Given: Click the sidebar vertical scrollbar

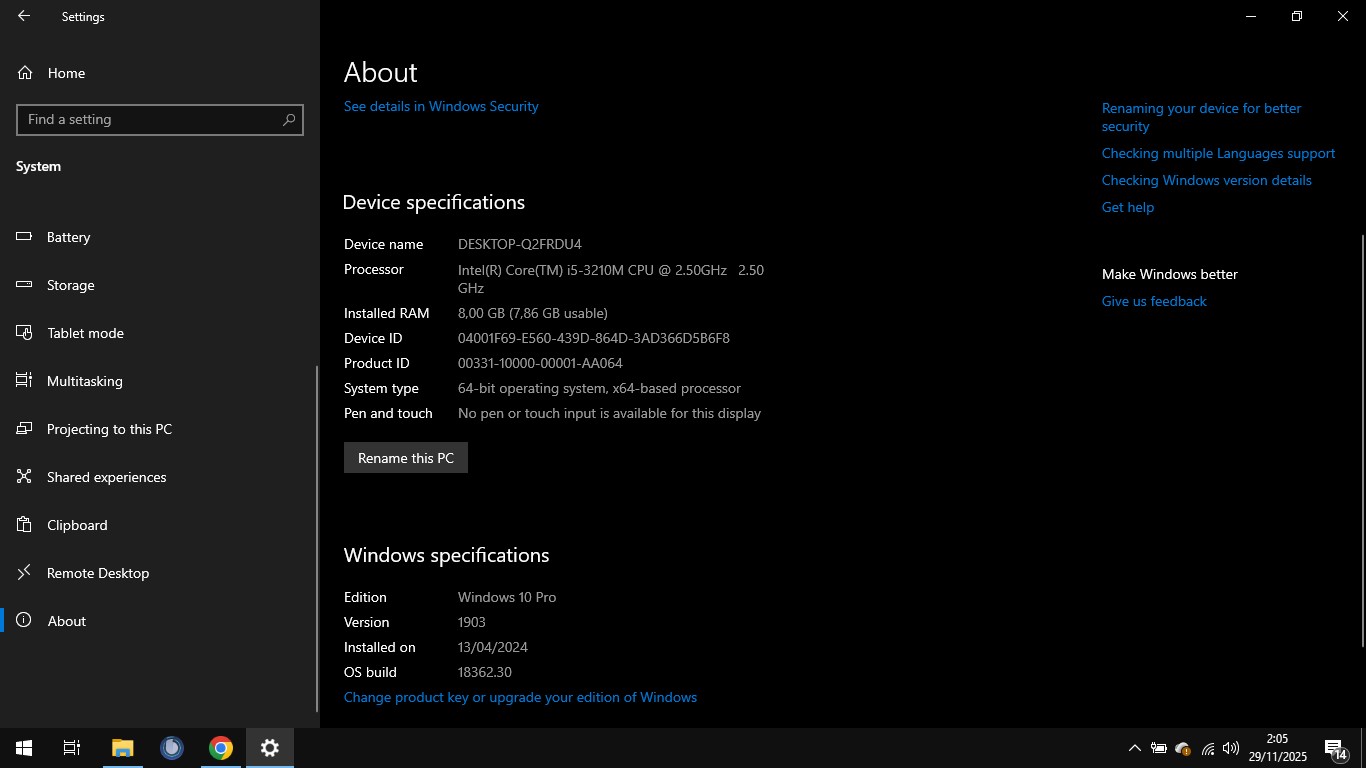Looking at the screenshot, I should click(318, 538).
